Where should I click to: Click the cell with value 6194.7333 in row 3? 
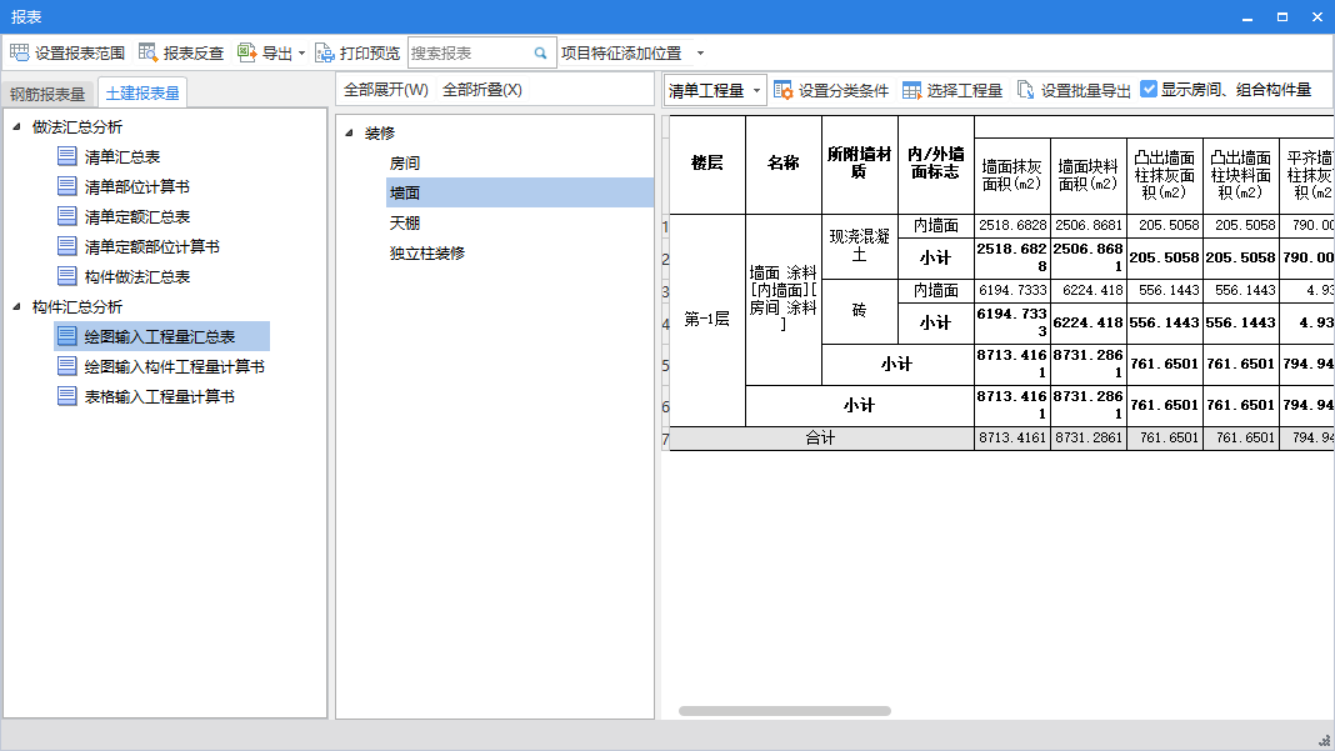[x=1012, y=291]
